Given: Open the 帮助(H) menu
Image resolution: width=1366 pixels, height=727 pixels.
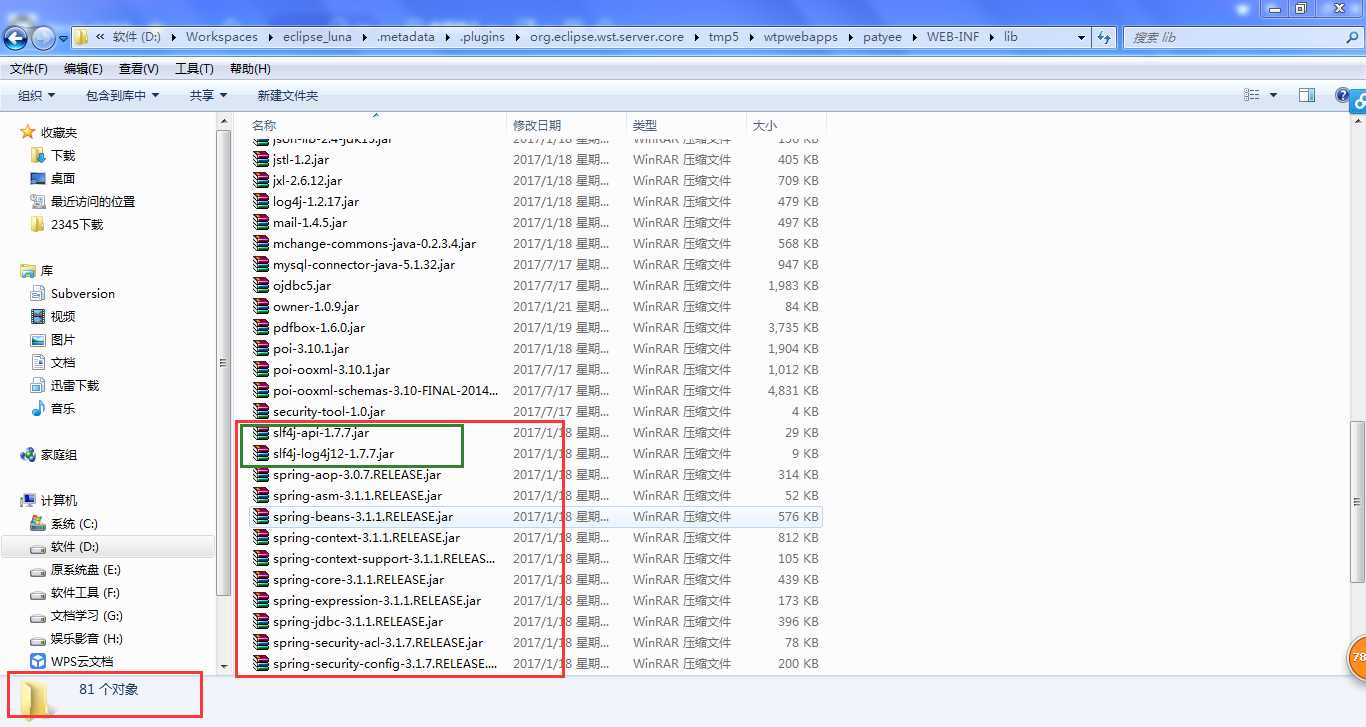Looking at the screenshot, I should coord(250,69).
